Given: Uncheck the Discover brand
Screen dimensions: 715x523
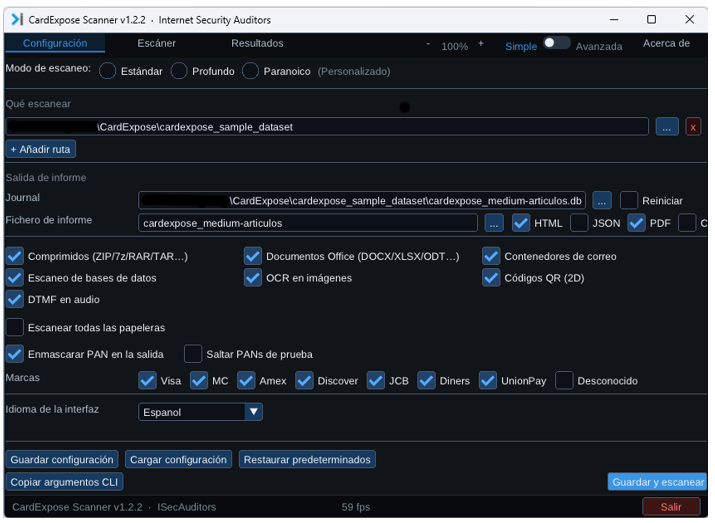Looking at the screenshot, I should tap(304, 381).
